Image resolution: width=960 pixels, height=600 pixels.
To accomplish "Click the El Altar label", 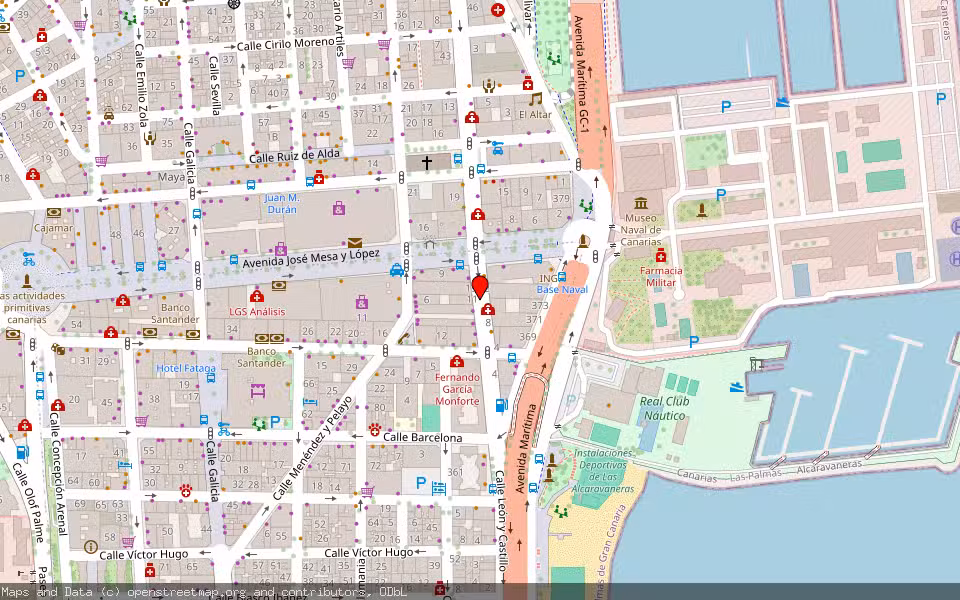I will pos(535,114).
